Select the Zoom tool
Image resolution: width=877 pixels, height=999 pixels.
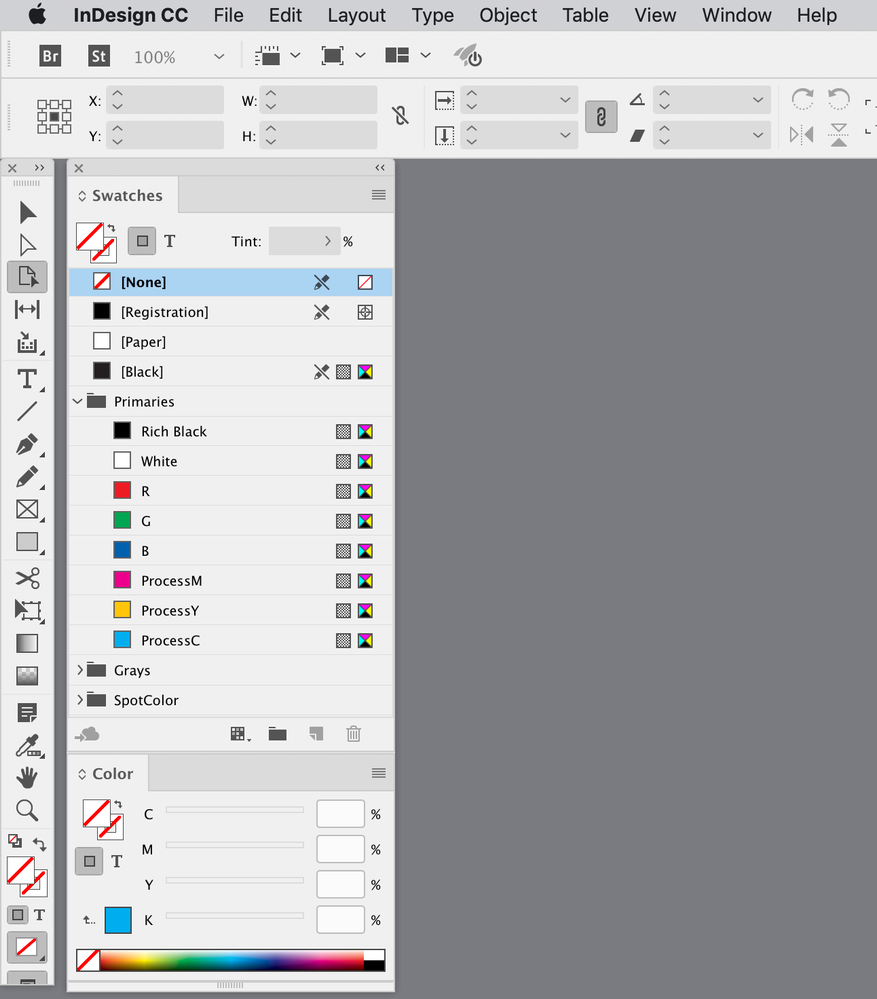(27, 810)
